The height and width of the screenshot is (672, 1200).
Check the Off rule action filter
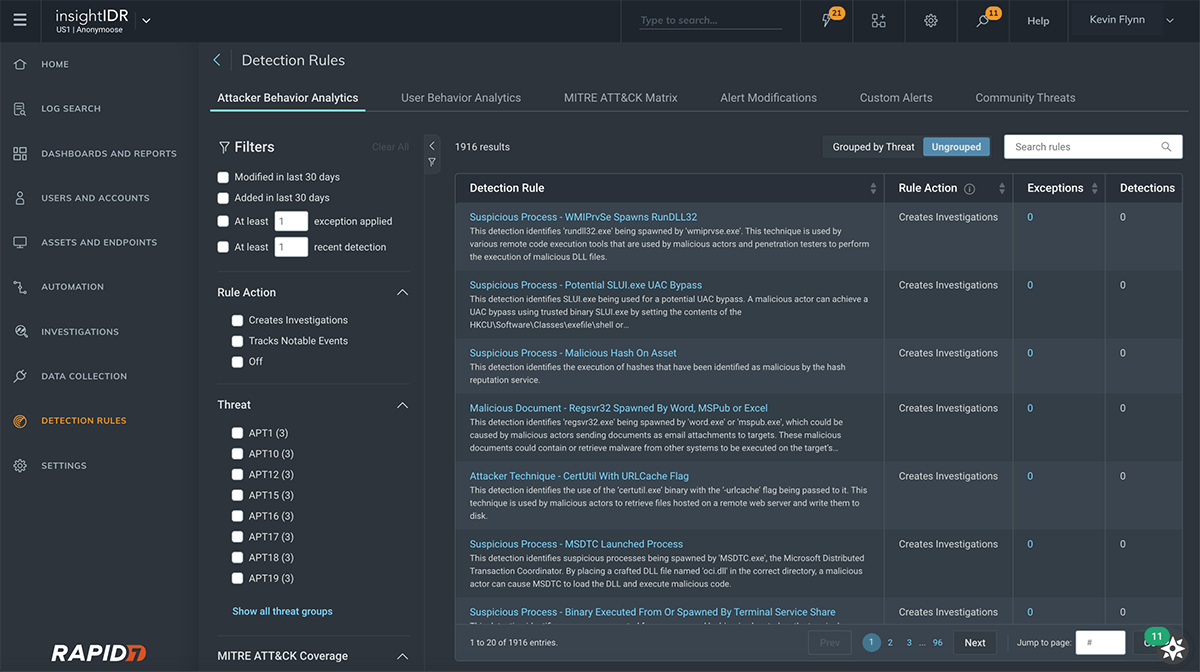point(237,362)
